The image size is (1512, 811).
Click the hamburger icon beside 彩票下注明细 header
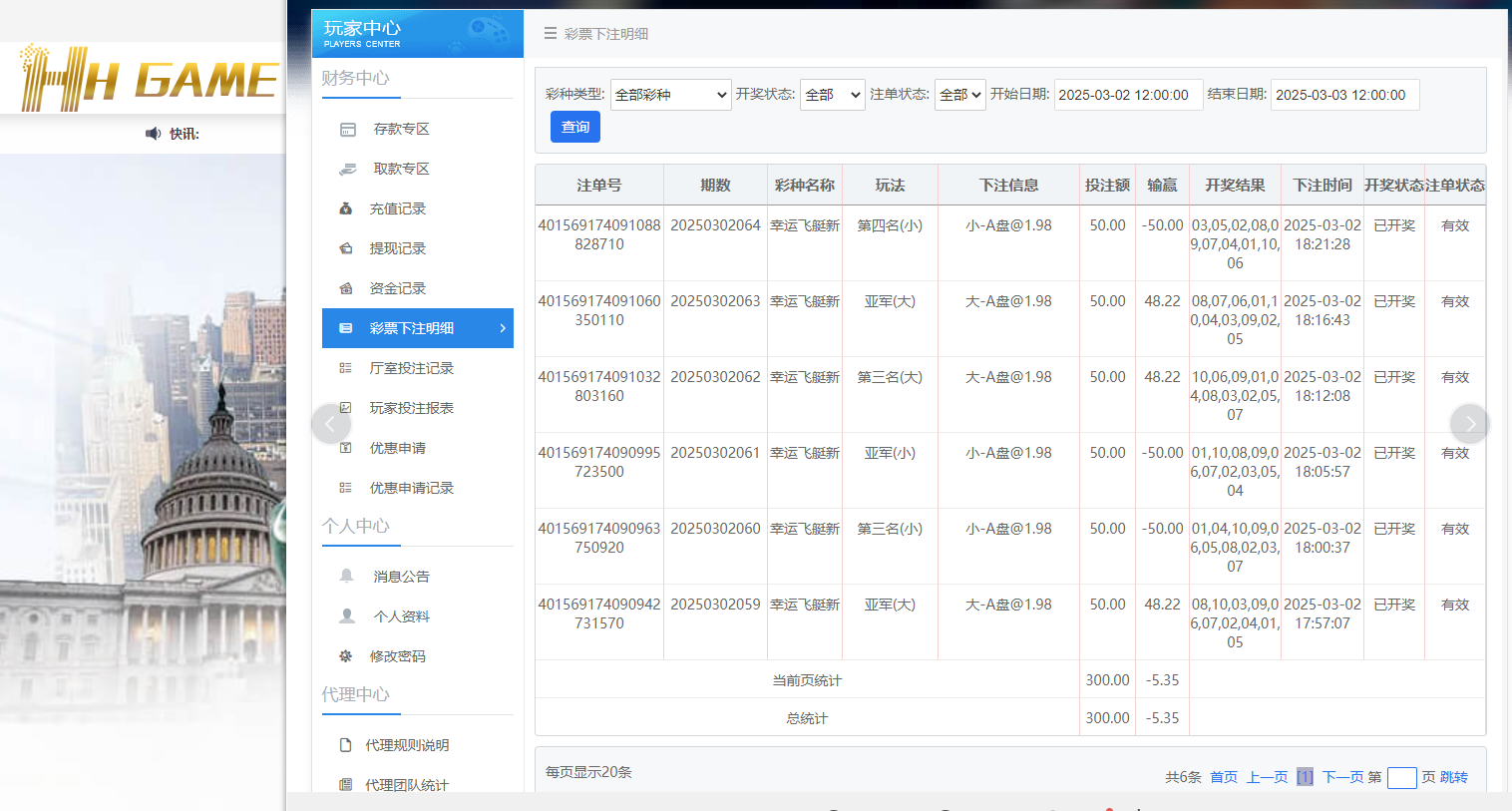tap(550, 33)
